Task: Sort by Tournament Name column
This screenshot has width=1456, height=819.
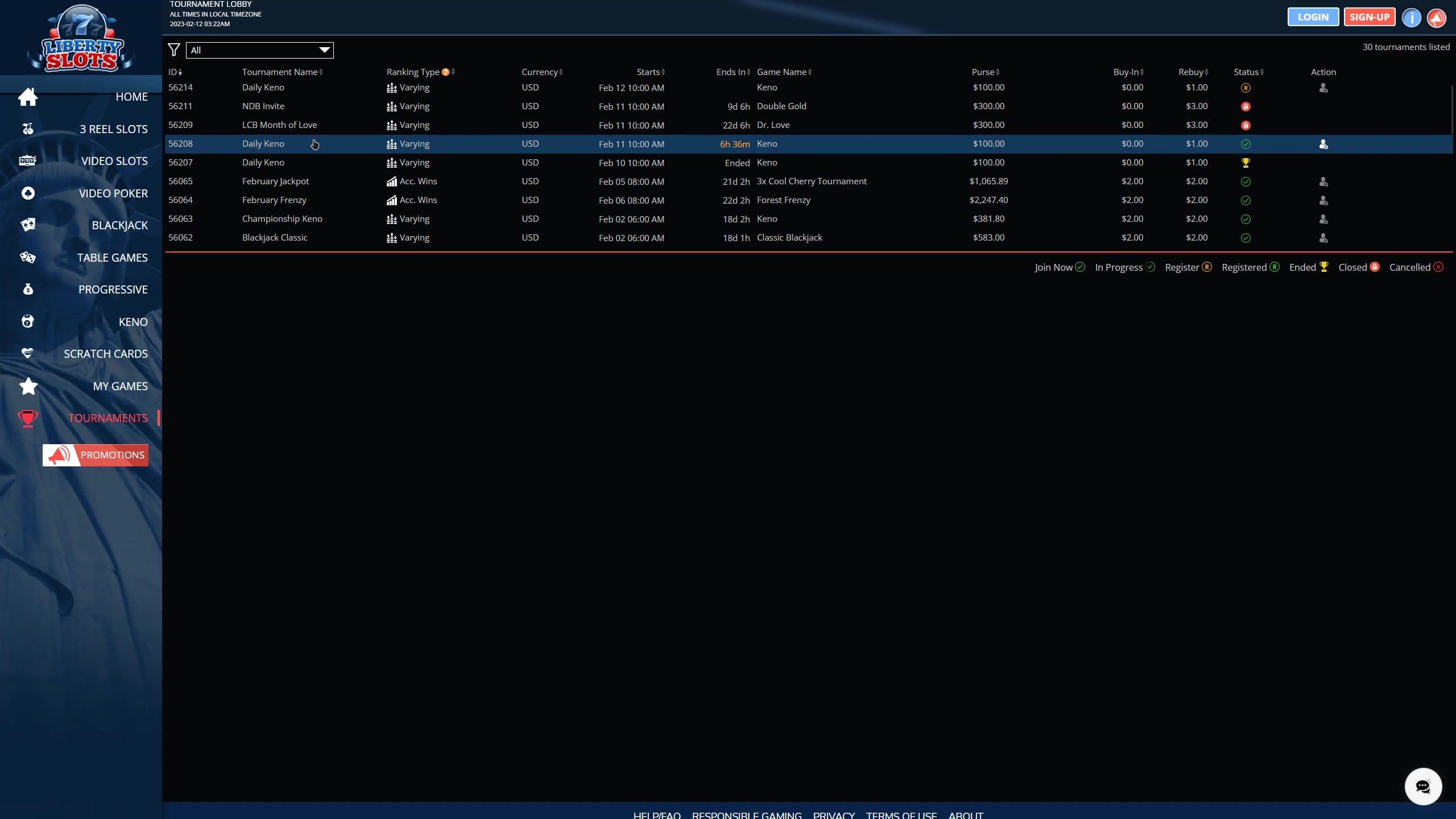Action: point(282,72)
